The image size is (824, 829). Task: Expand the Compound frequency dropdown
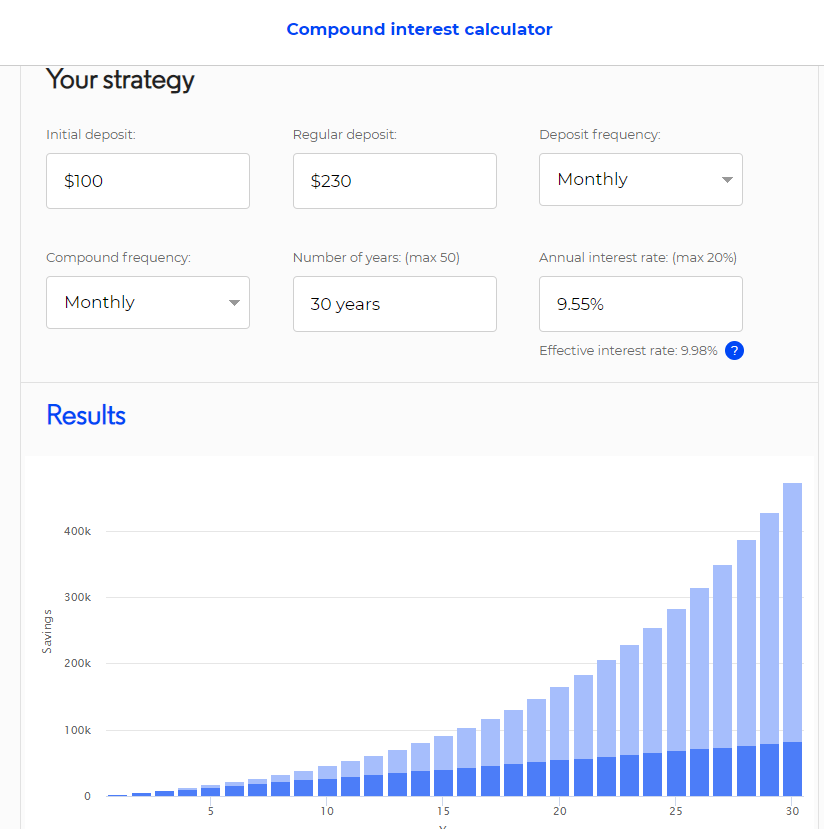pyautogui.click(x=148, y=302)
